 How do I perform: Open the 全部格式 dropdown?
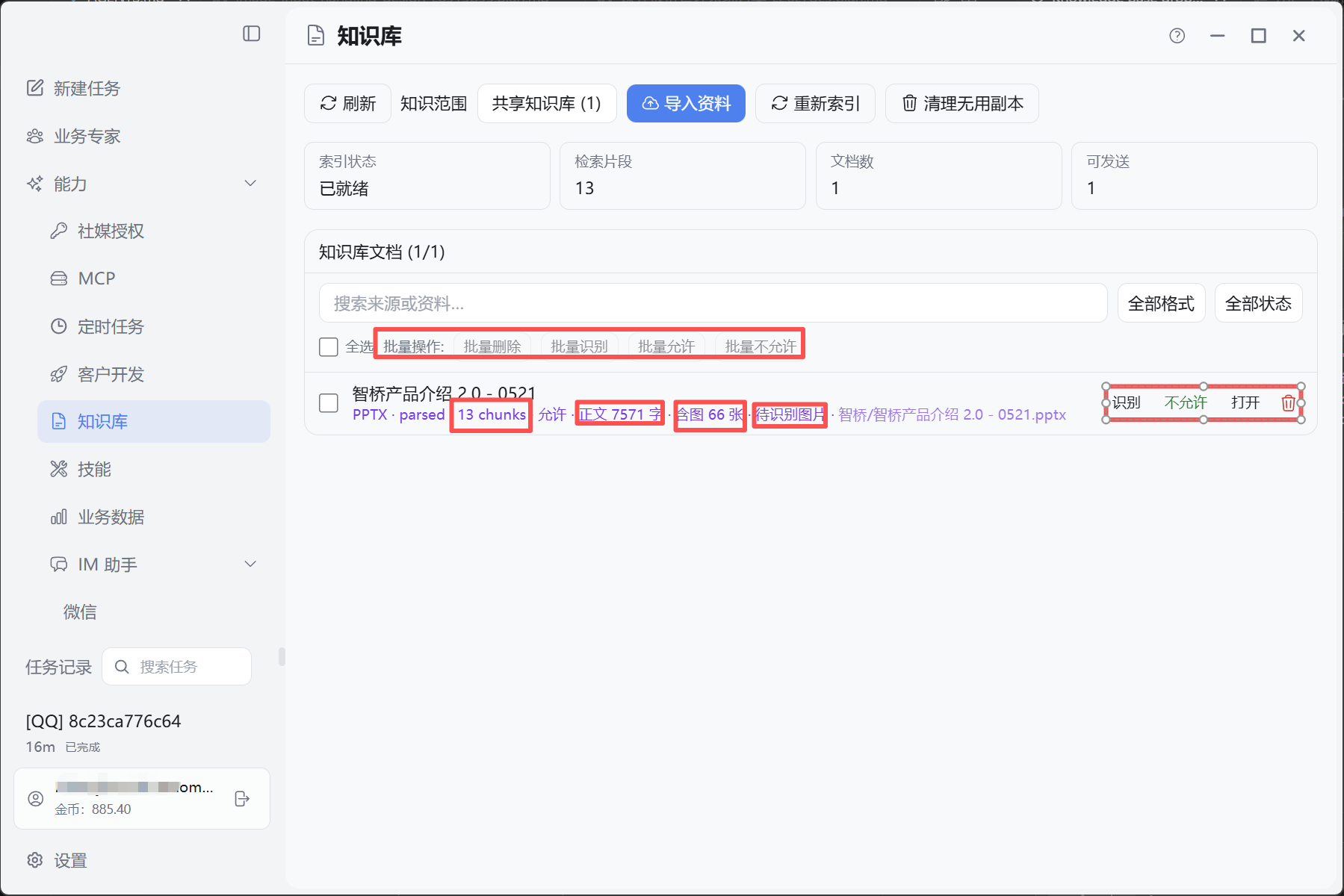coord(1162,303)
